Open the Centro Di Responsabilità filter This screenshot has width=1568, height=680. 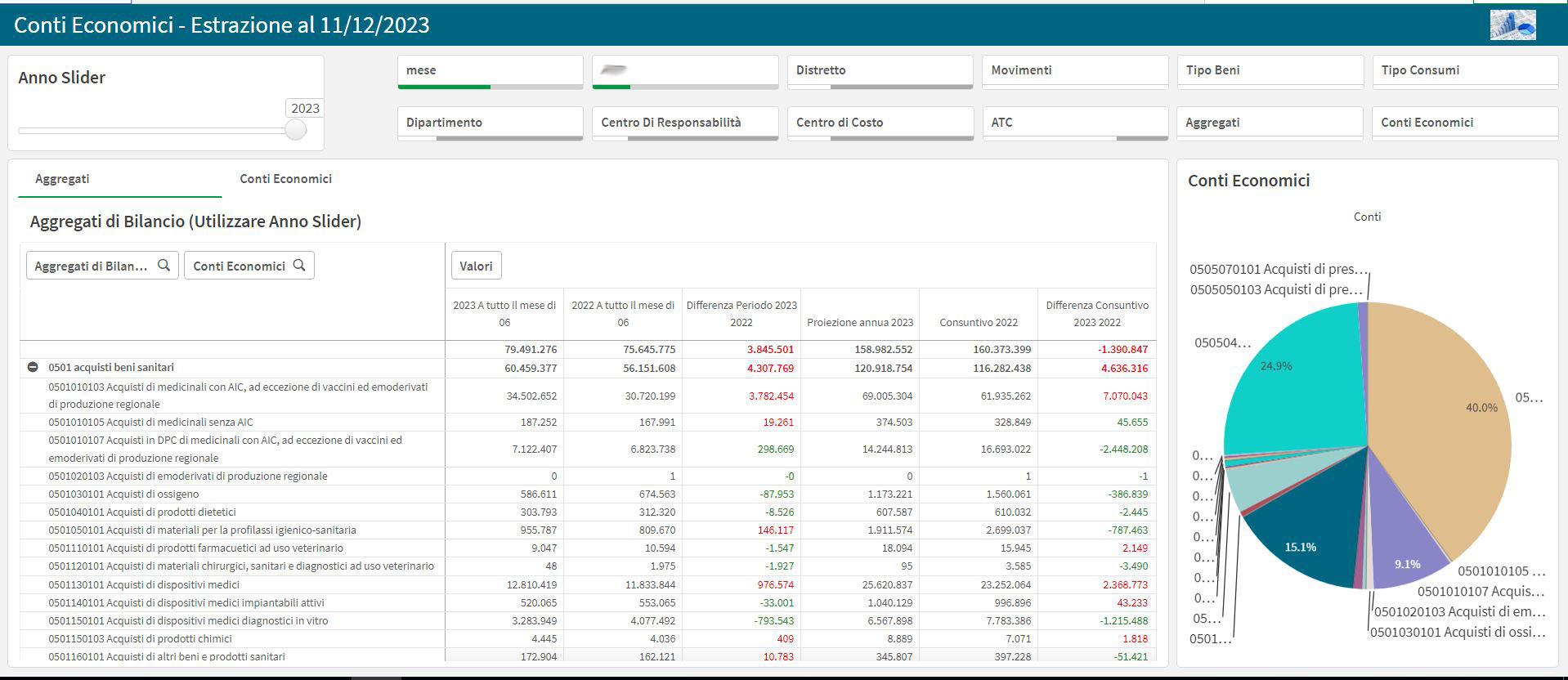pyautogui.click(x=685, y=123)
